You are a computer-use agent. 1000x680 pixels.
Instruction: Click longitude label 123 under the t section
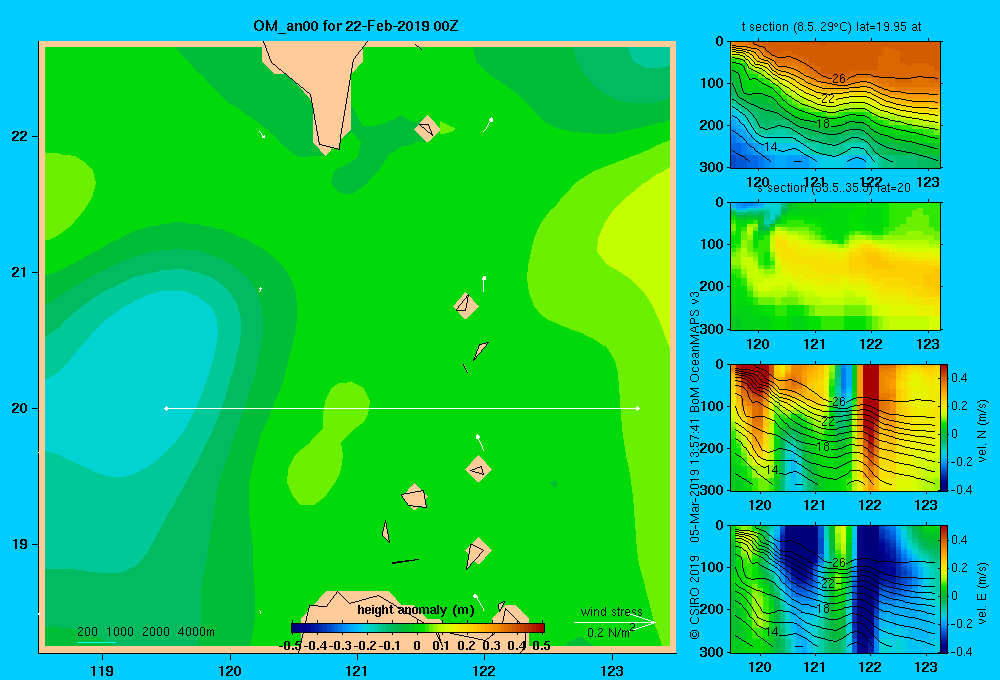[x=927, y=182]
